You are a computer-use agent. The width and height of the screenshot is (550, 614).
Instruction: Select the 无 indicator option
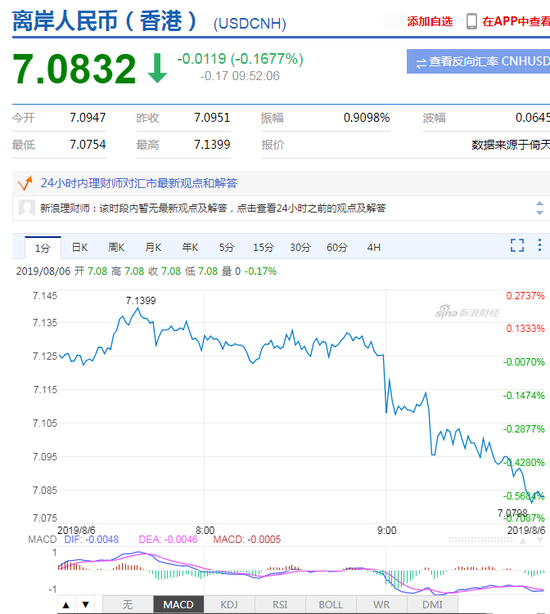coord(128,605)
